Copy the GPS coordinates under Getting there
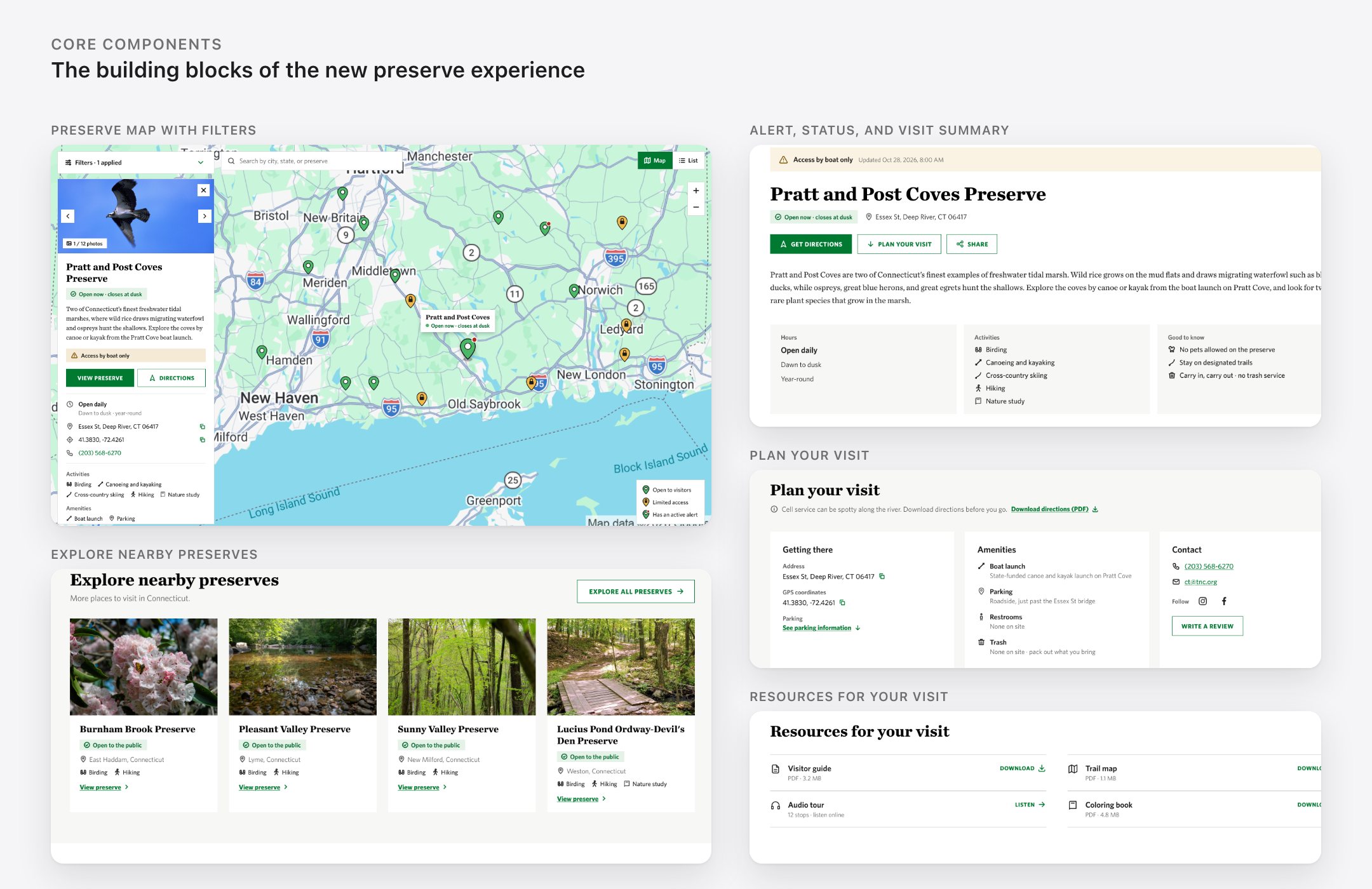This screenshot has width=1372, height=889. (842, 603)
